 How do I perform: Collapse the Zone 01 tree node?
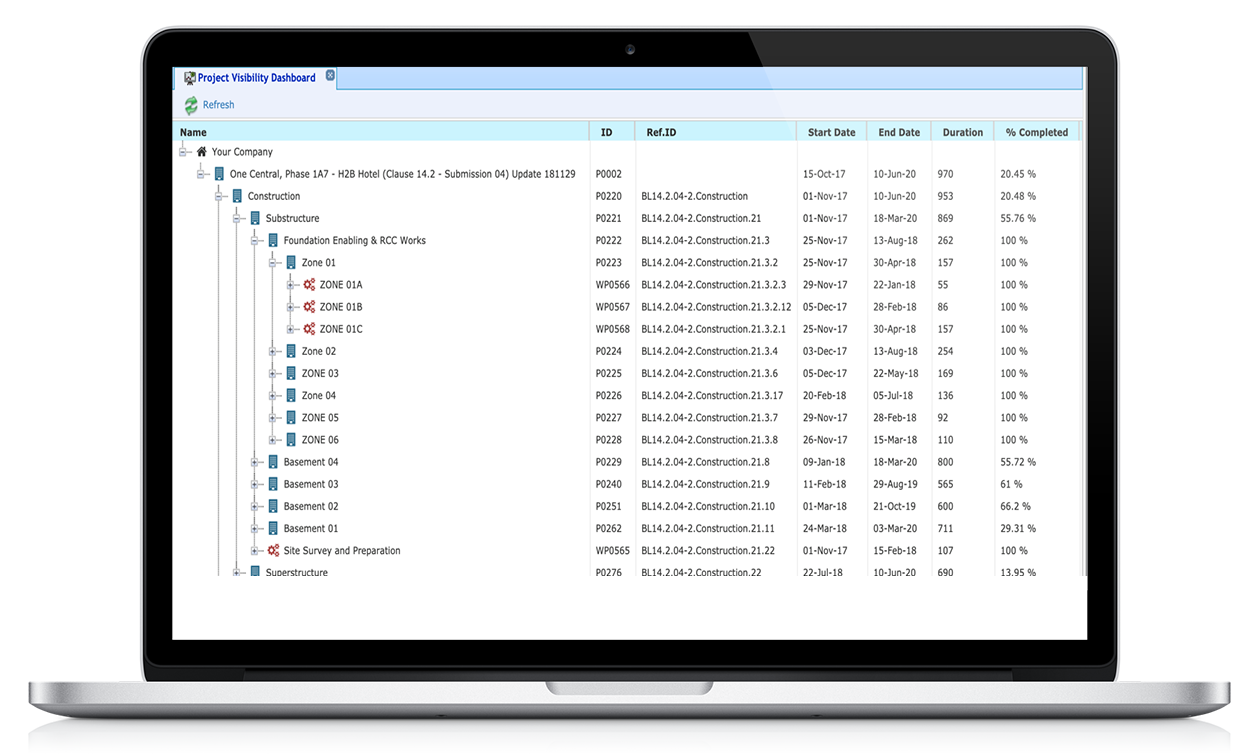tap(273, 263)
